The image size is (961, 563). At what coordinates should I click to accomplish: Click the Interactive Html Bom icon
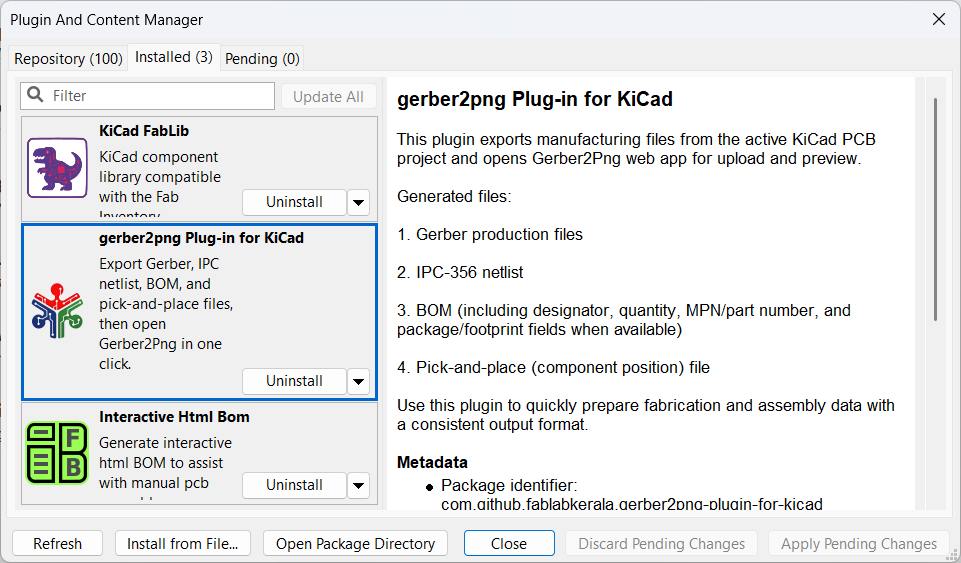point(57,453)
